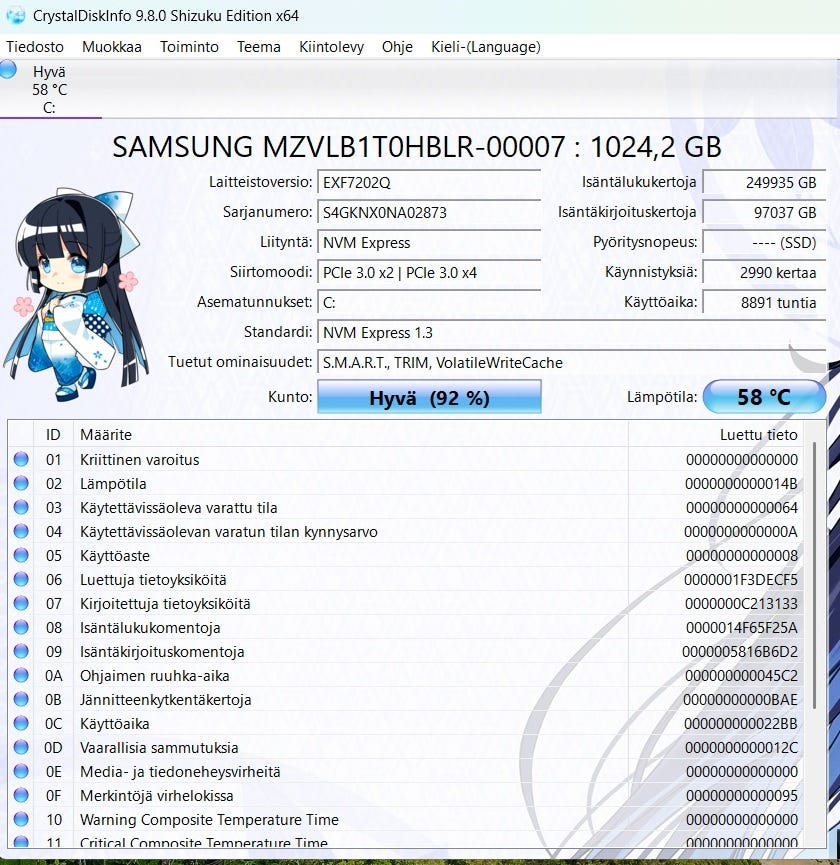
Task: Click status orb of row 08 Isäntälukukomentoja
Action: point(21,627)
